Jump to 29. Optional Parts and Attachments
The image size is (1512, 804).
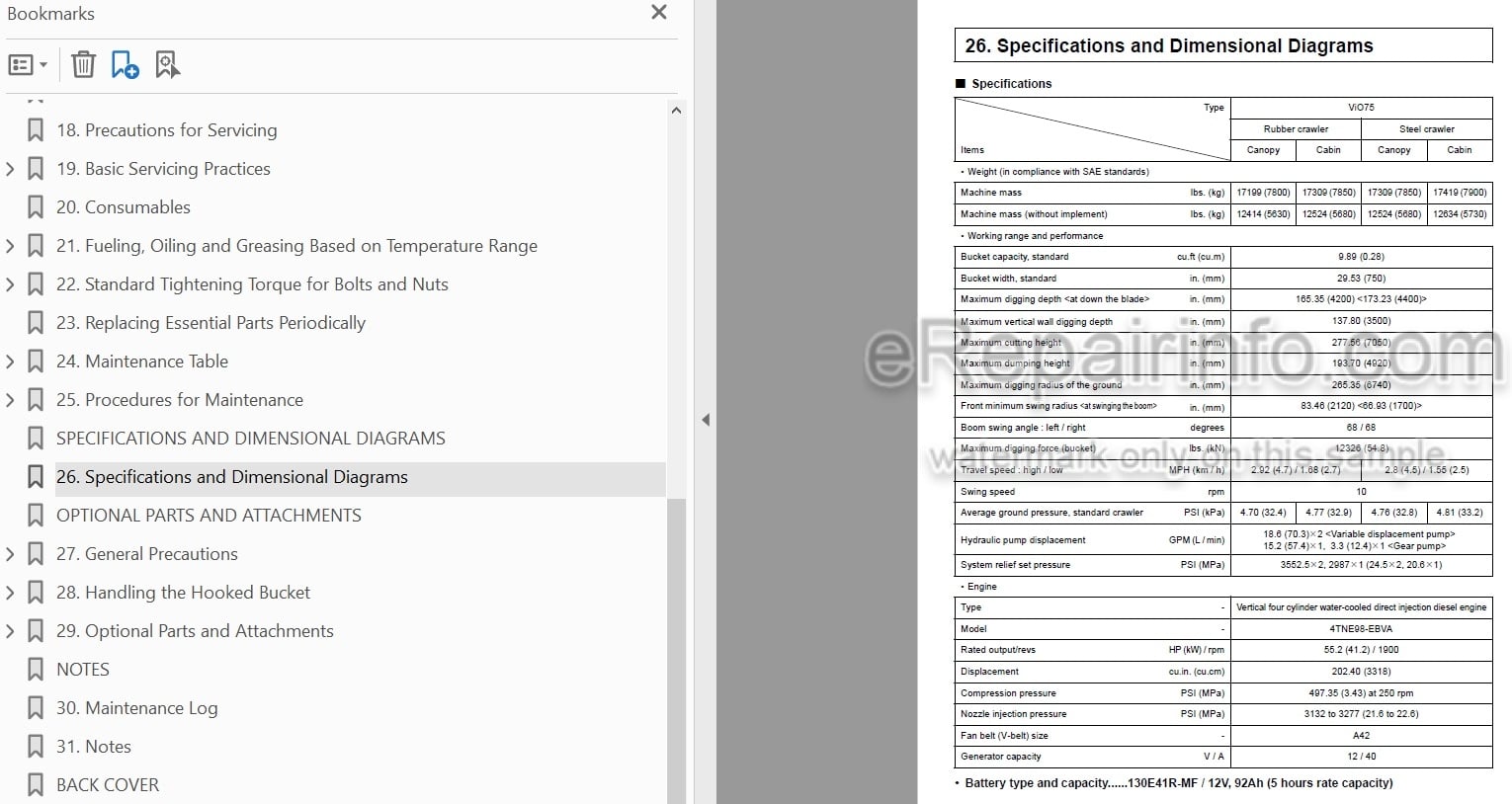point(195,631)
